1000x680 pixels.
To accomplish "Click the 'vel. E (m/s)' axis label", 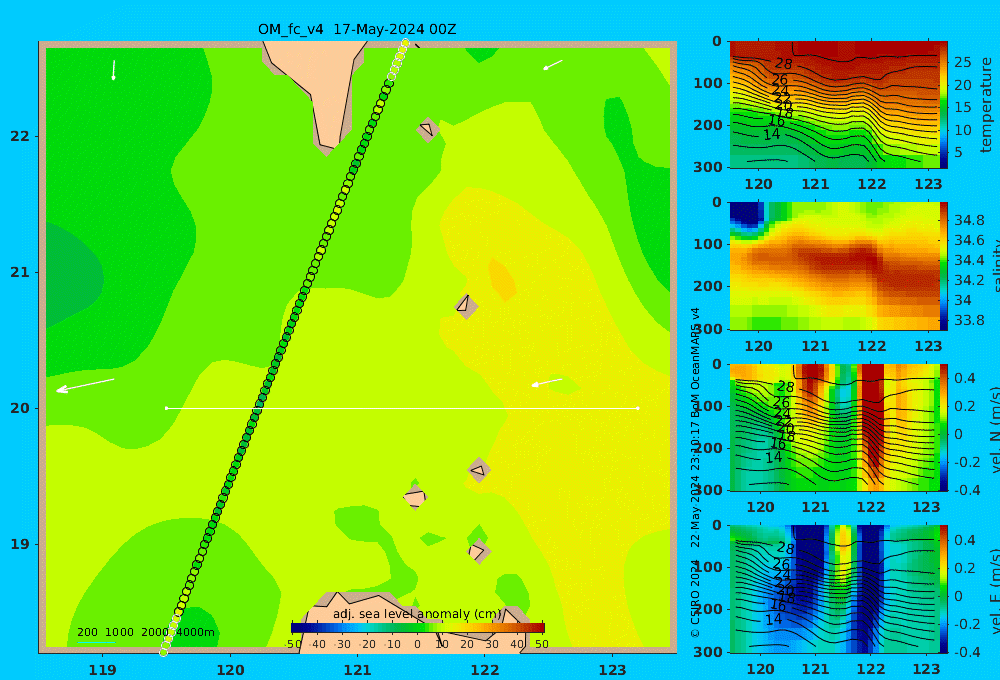I will click(x=994, y=591).
